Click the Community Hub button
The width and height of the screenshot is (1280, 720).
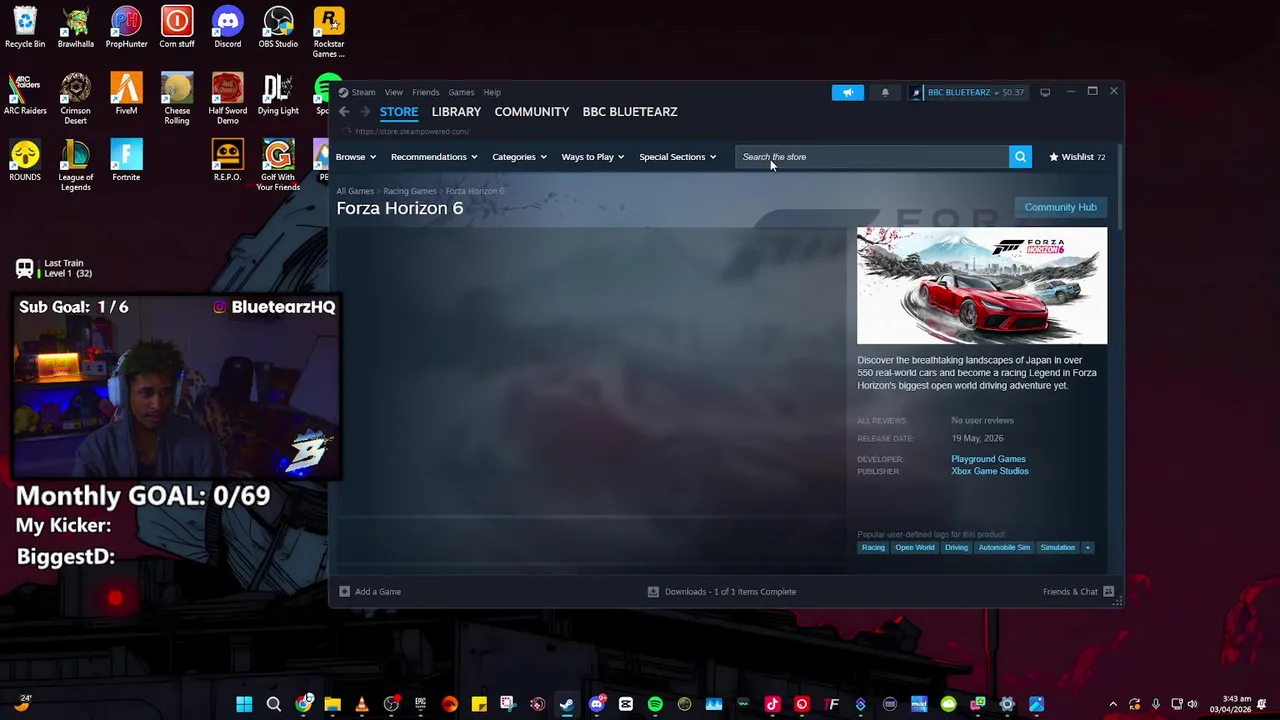[1060, 207]
